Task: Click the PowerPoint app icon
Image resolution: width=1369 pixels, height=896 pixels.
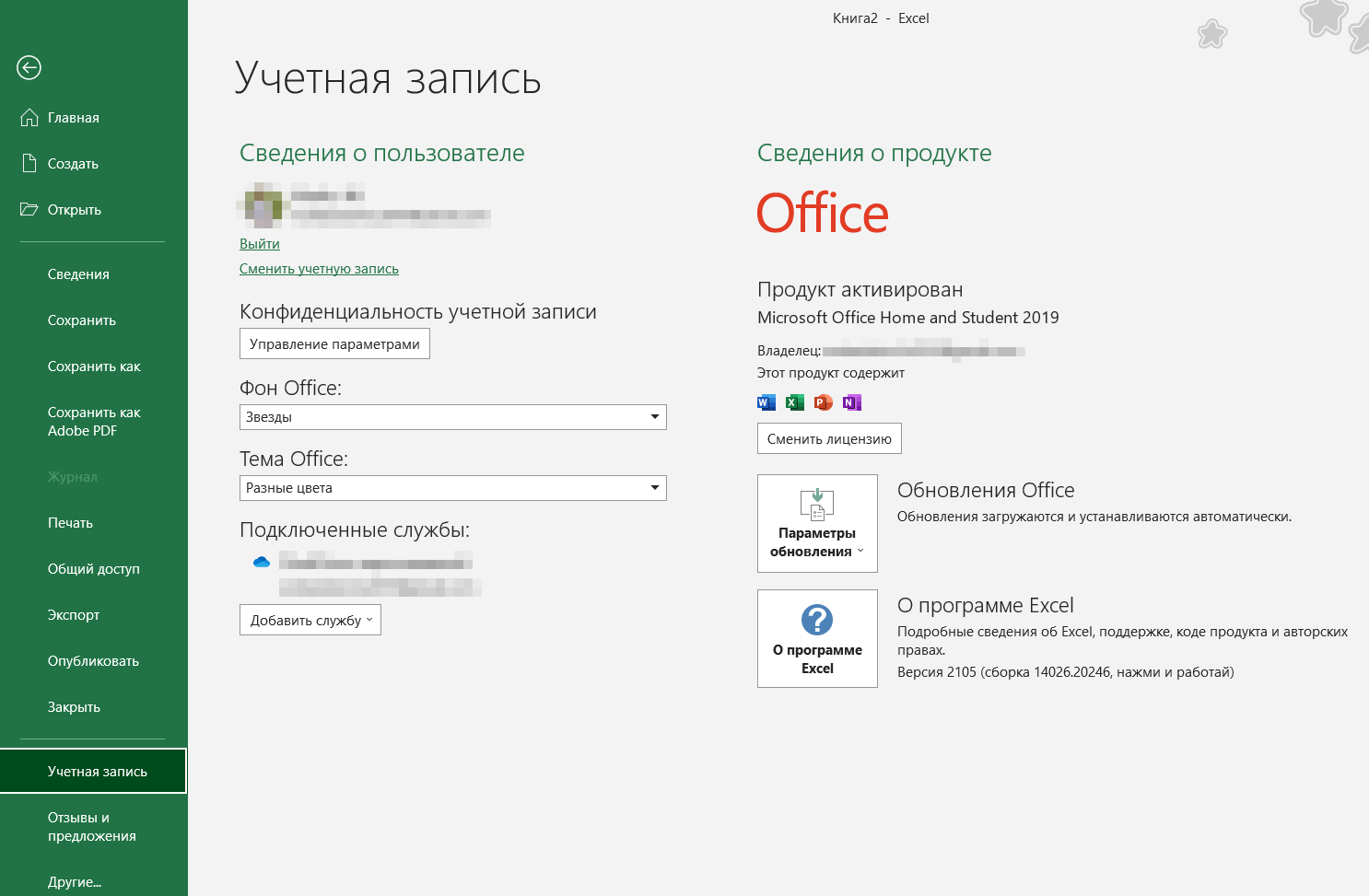Action: pos(824,402)
